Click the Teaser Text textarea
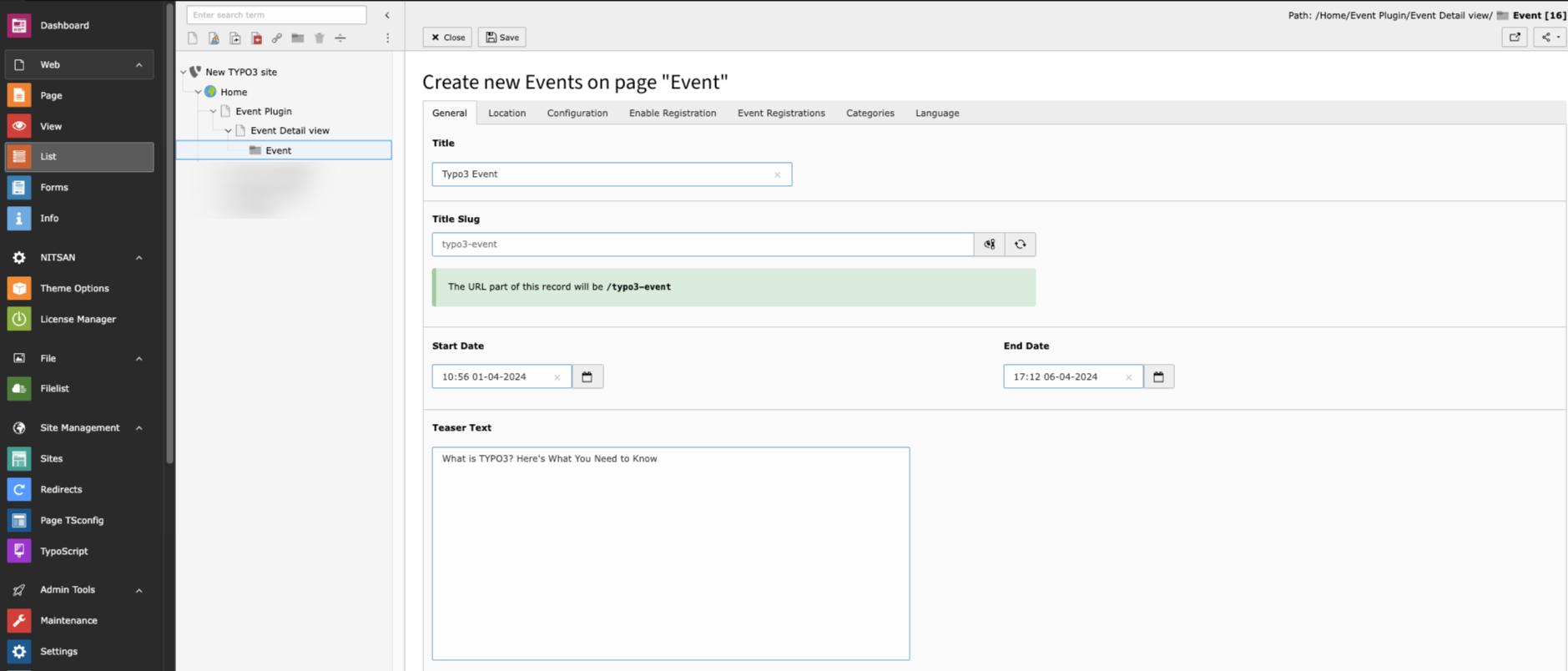The height and width of the screenshot is (671, 1568). (x=671, y=554)
